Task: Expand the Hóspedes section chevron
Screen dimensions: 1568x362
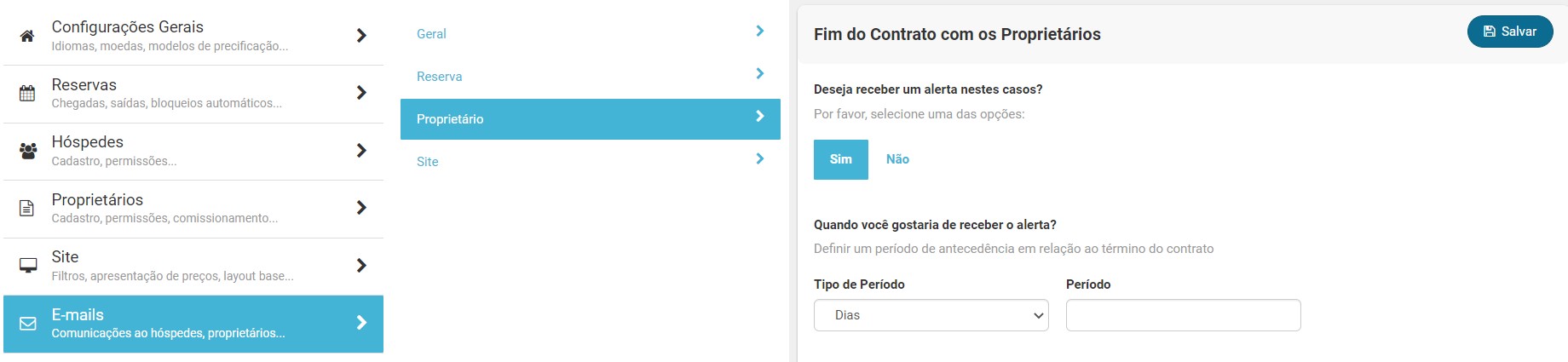Action: click(361, 151)
